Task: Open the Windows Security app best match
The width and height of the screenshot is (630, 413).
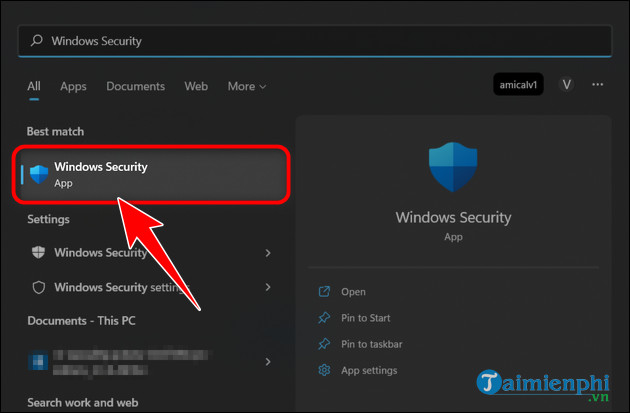Action: point(151,174)
